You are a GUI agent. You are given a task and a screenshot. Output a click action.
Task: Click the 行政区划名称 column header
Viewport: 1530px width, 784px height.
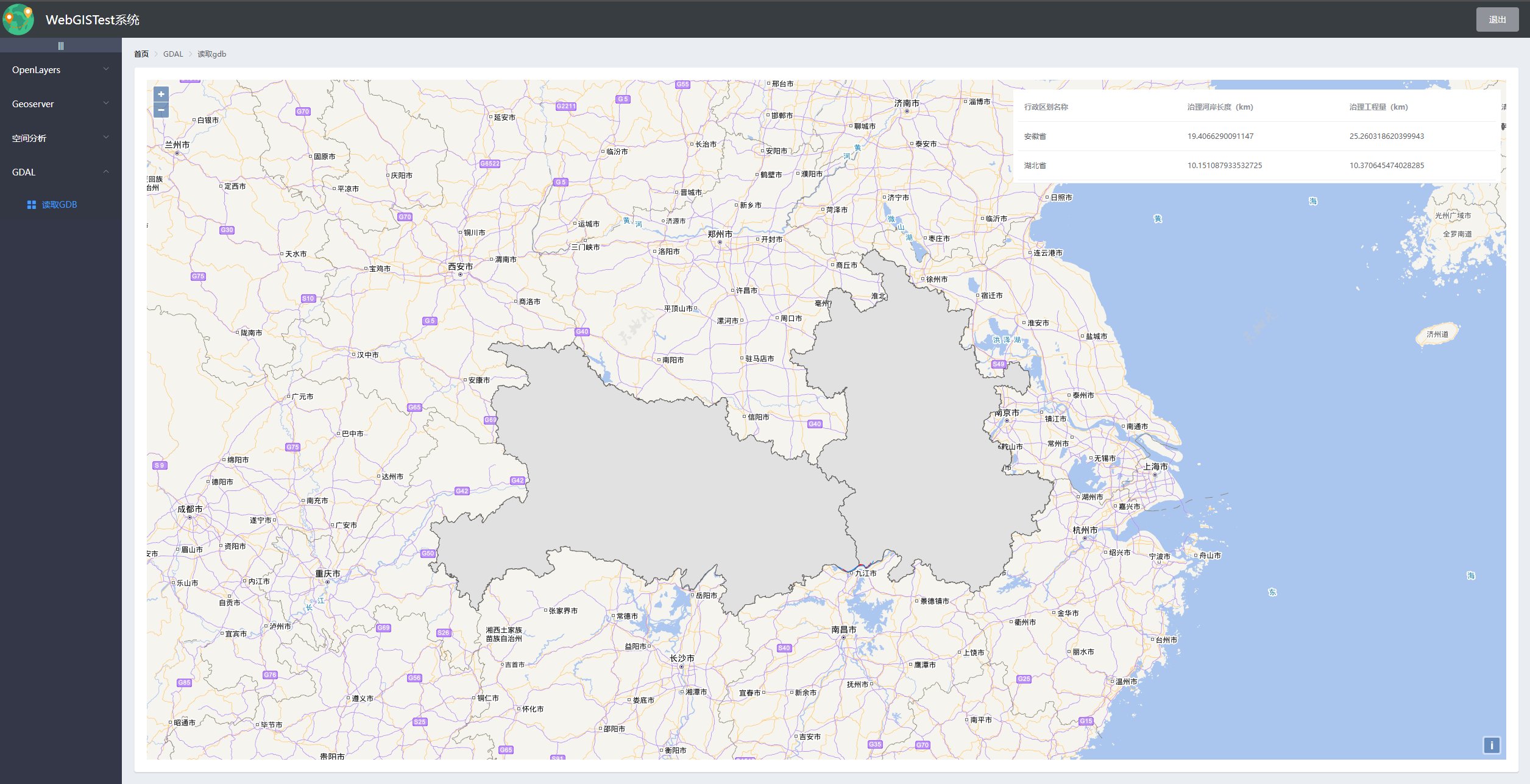click(x=1046, y=107)
